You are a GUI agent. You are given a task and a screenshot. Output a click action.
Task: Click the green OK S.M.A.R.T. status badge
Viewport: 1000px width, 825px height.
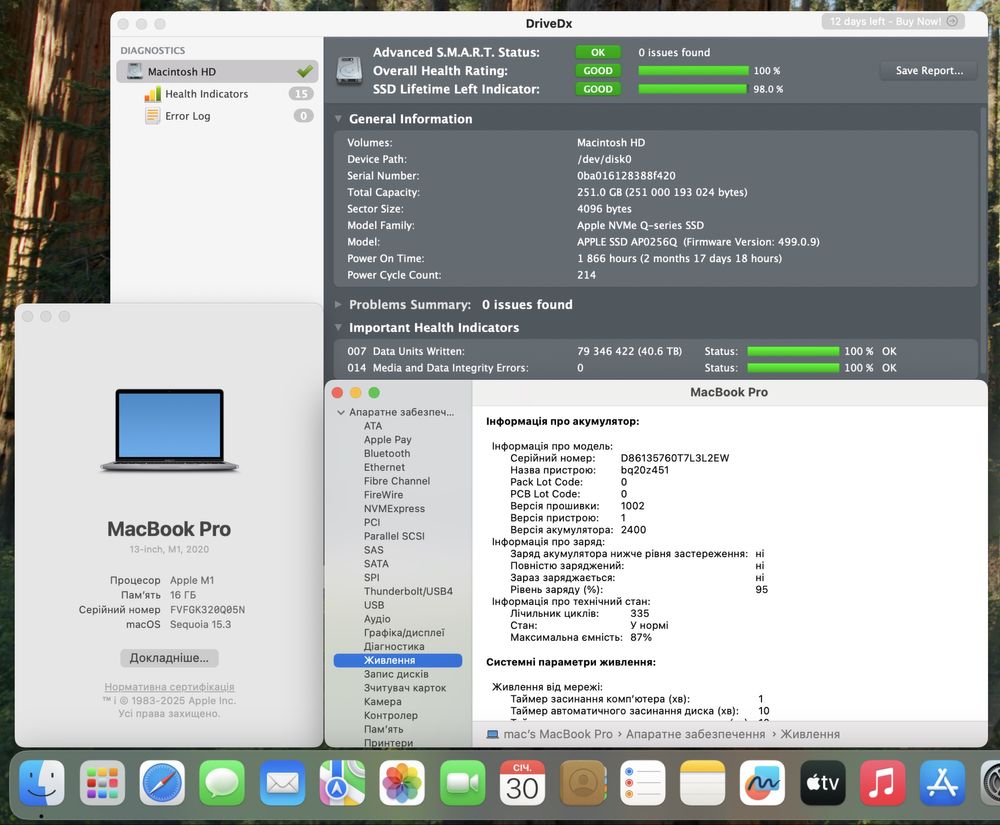click(x=598, y=52)
